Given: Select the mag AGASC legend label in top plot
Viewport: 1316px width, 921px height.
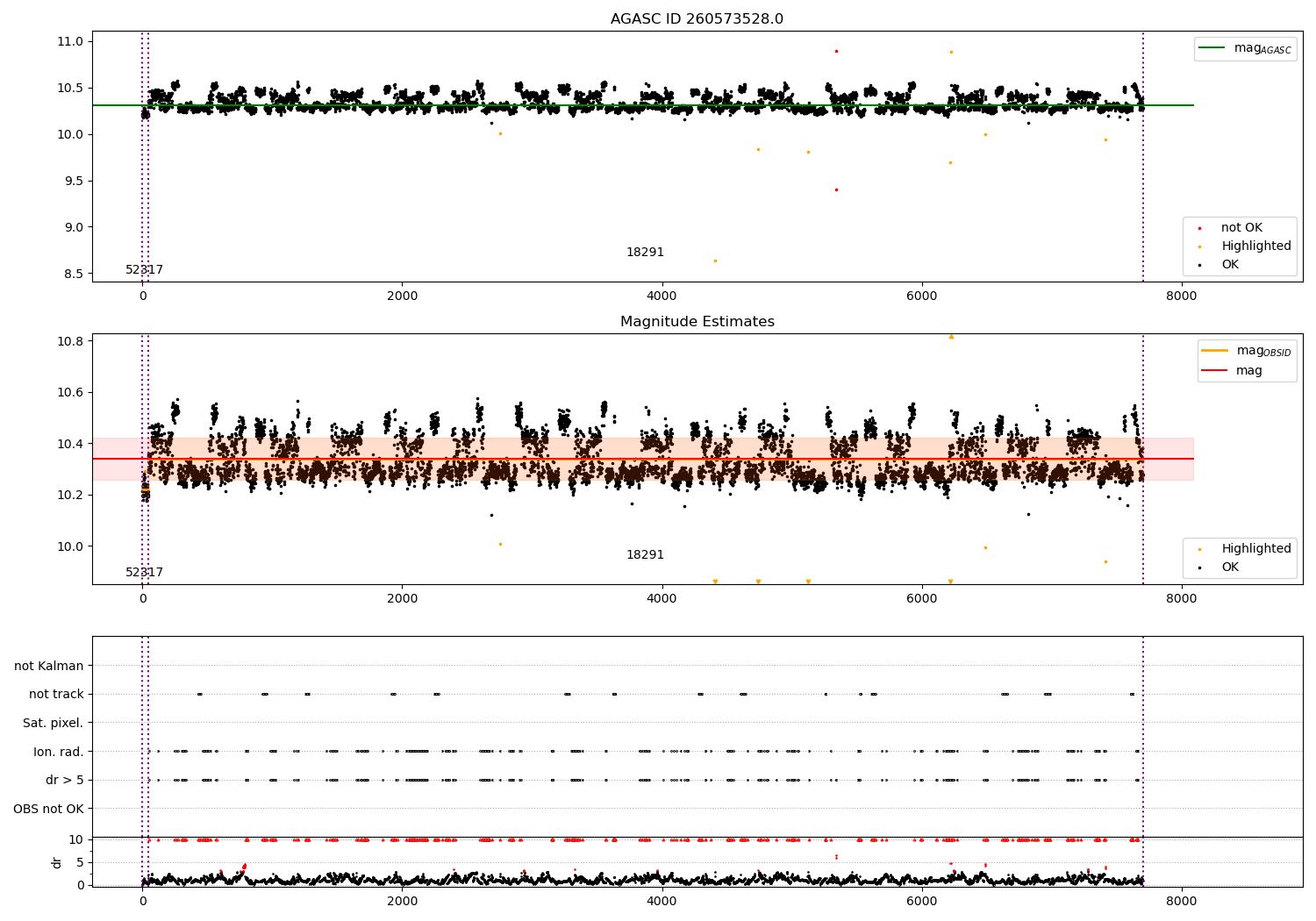Looking at the screenshot, I should [1262, 48].
